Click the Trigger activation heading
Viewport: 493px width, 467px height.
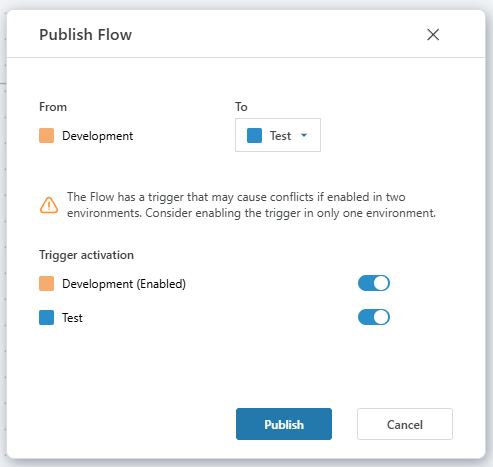coord(86,255)
